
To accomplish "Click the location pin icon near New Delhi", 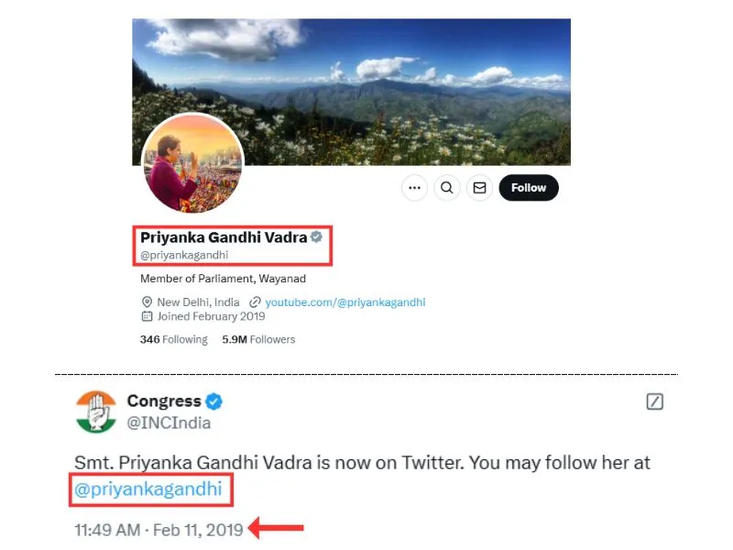I will tap(147, 302).
